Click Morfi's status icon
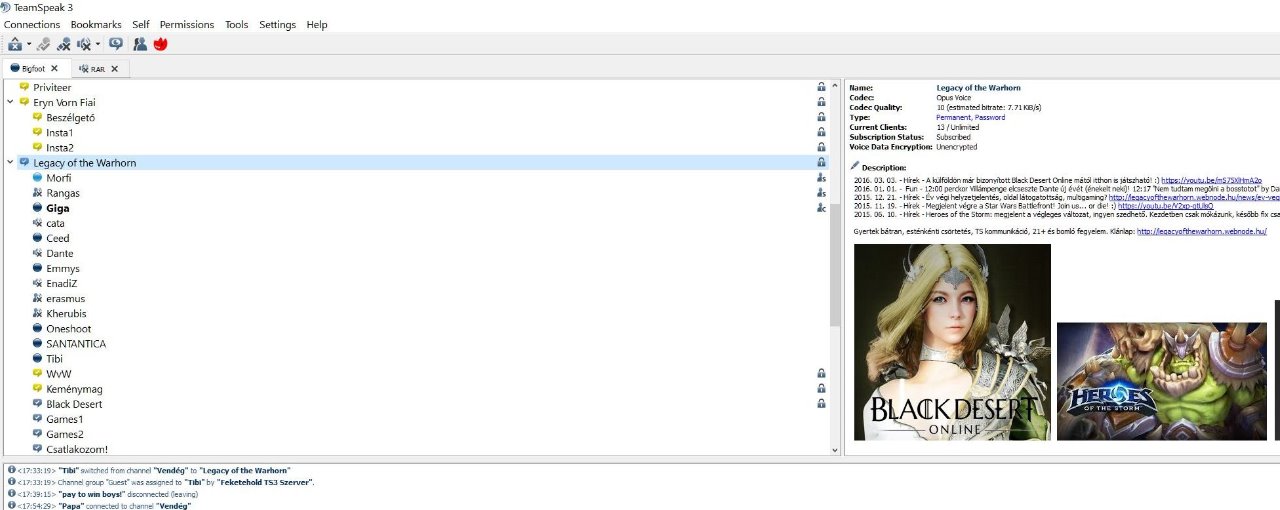Image resolution: width=1280 pixels, height=510 pixels. click(37, 178)
